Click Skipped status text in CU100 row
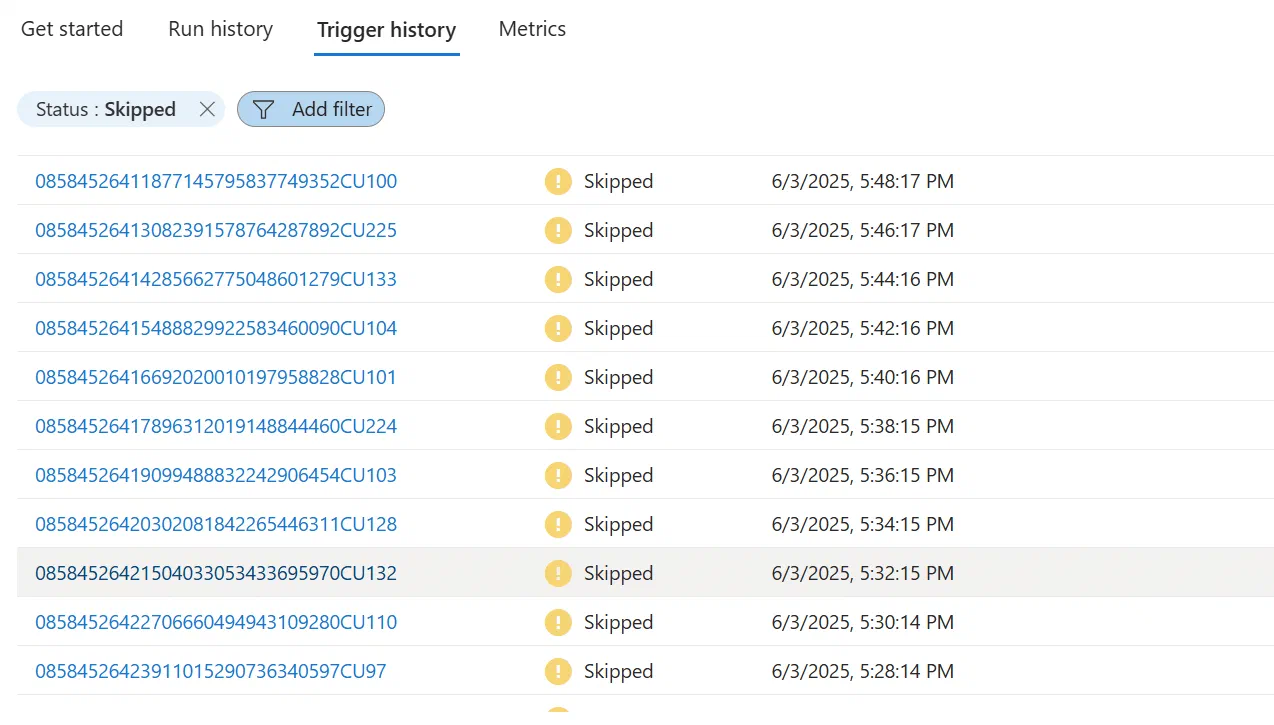 (x=618, y=181)
